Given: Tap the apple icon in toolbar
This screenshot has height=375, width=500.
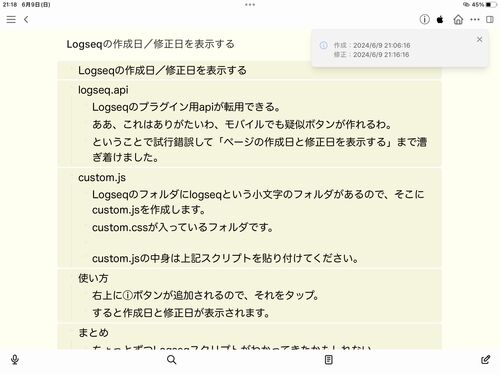Looking at the screenshot, I should 440,20.
